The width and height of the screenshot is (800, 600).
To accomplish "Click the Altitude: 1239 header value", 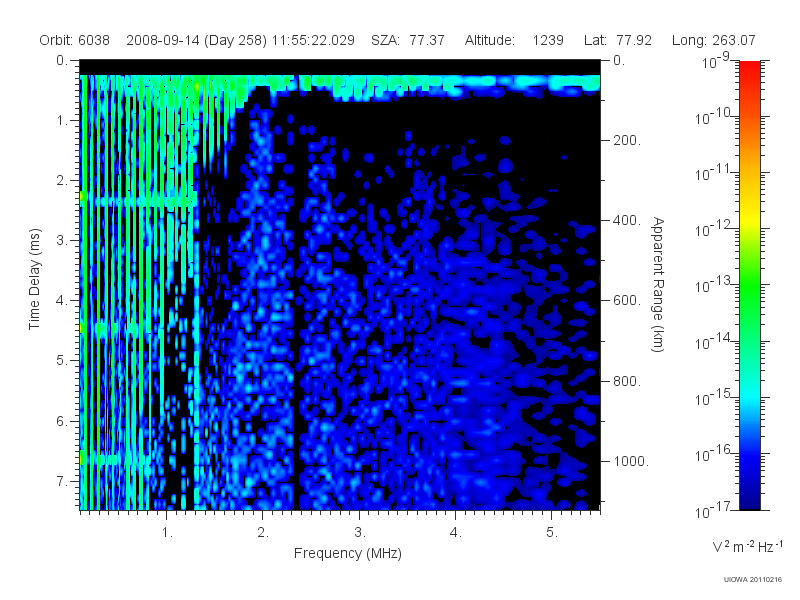I will [x=514, y=40].
